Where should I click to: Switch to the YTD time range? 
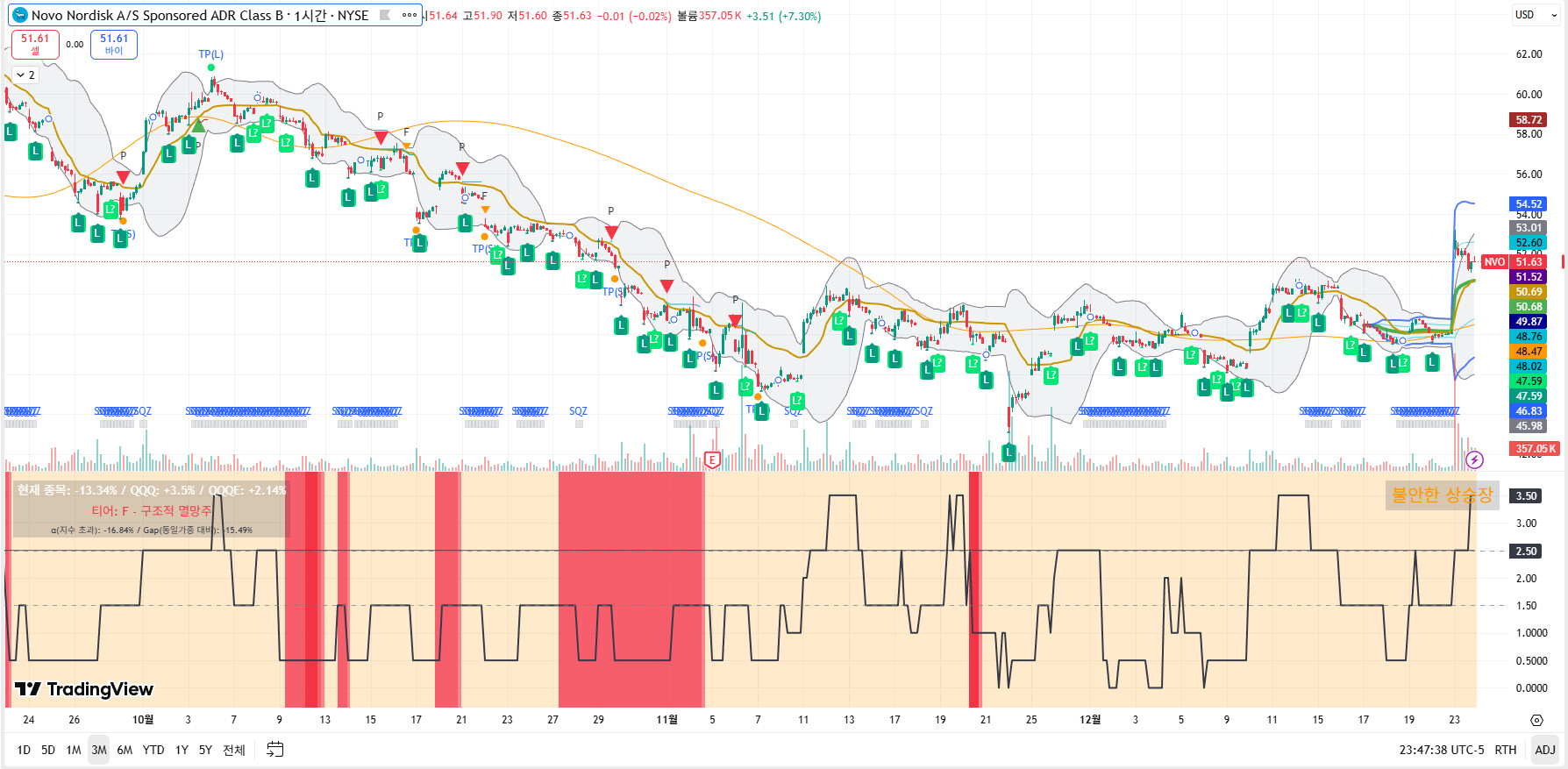(x=153, y=750)
